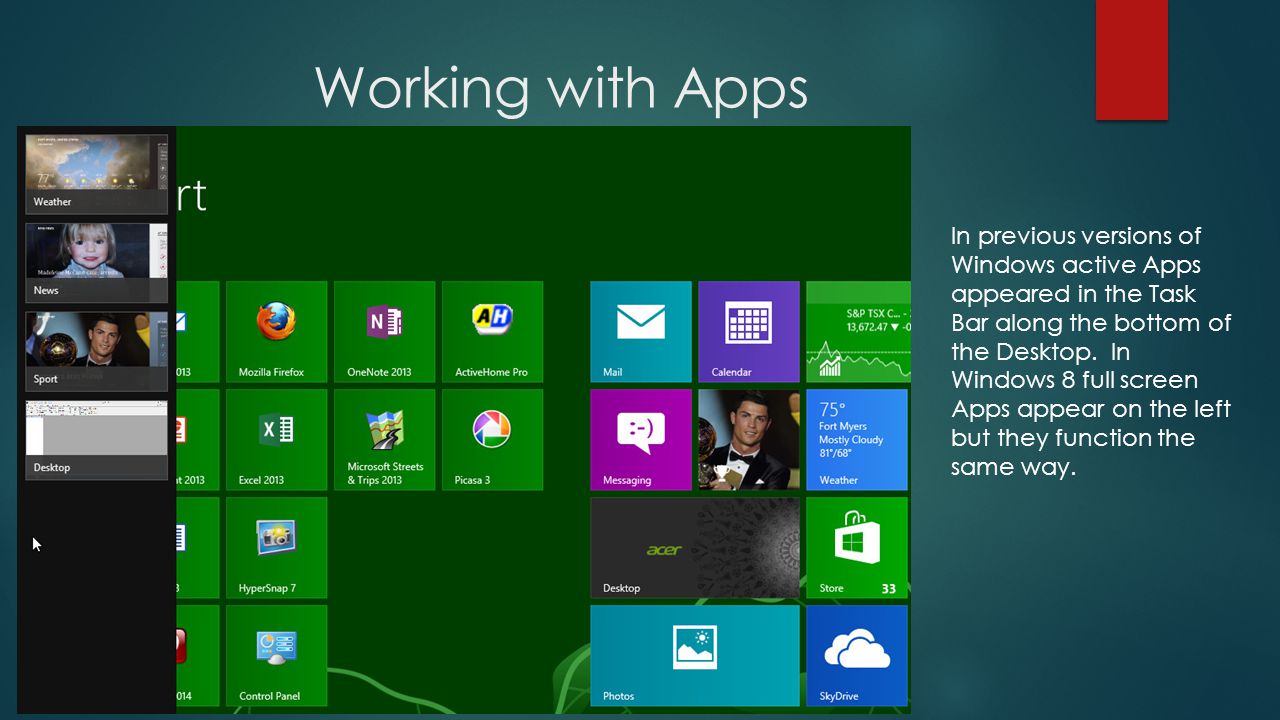This screenshot has width=1280, height=720.
Task: Open the Calendar tile
Action: (x=749, y=332)
